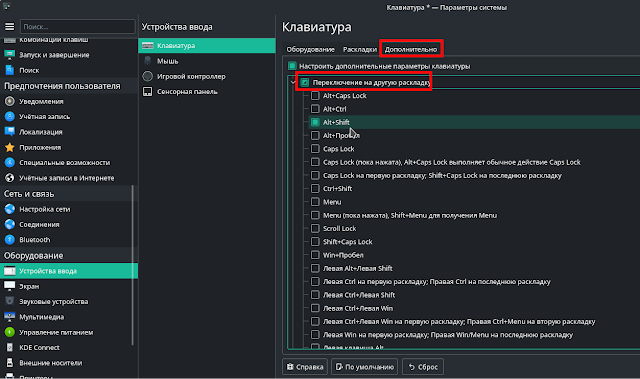Open Notifications bell icon in sidebar
This screenshot has width=640, height=379.
(9, 101)
